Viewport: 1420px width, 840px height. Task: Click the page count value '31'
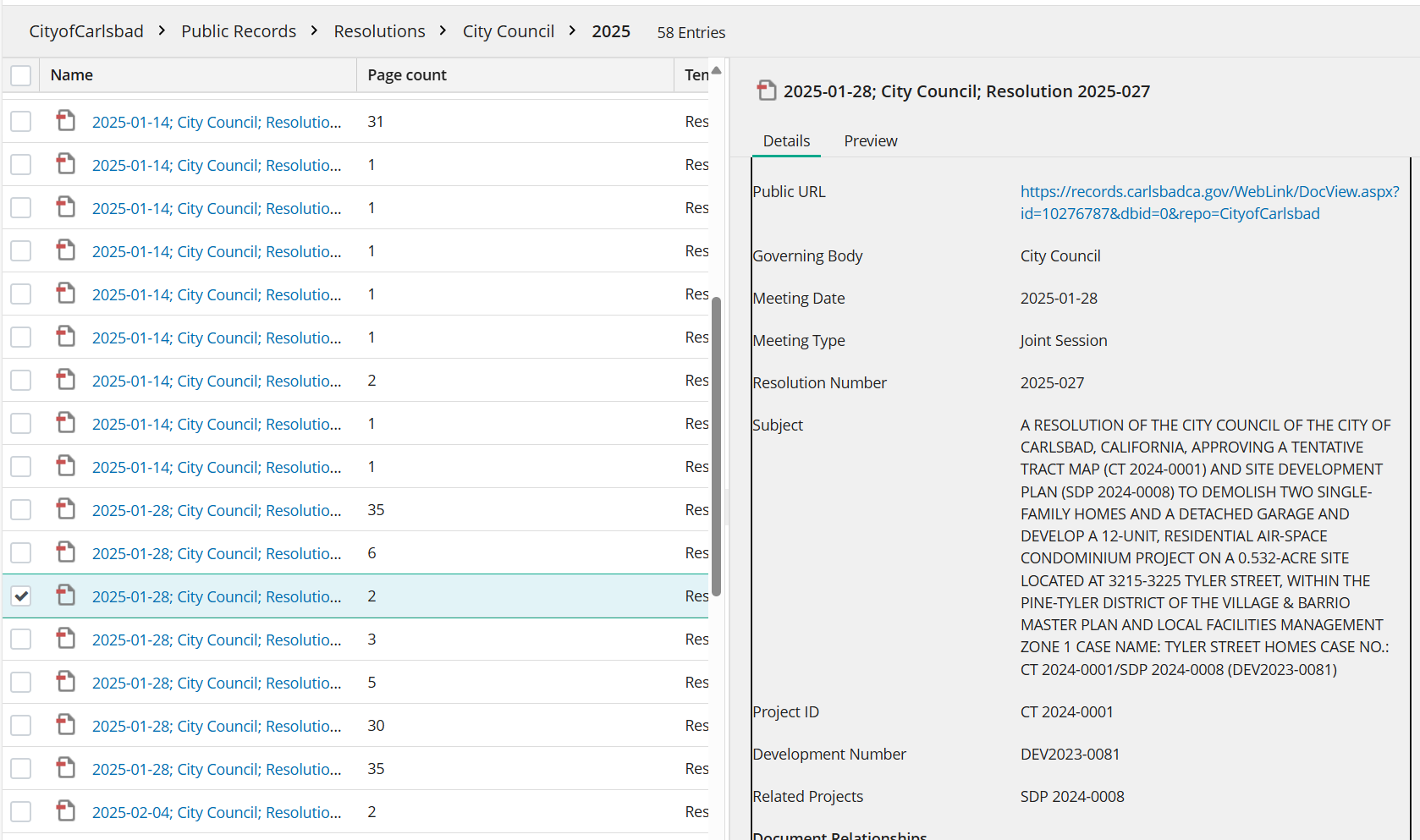(376, 122)
